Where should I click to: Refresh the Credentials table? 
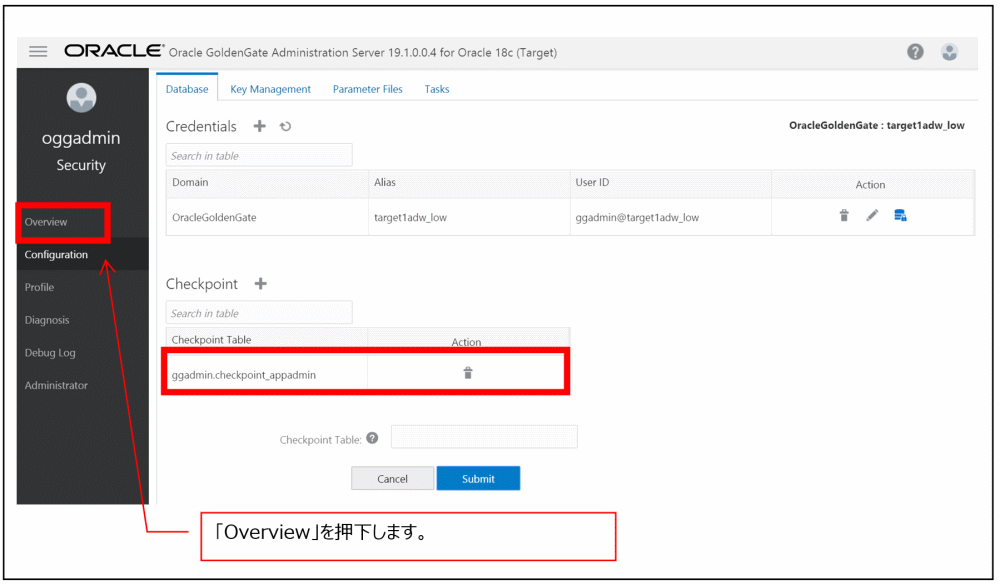pos(285,126)
